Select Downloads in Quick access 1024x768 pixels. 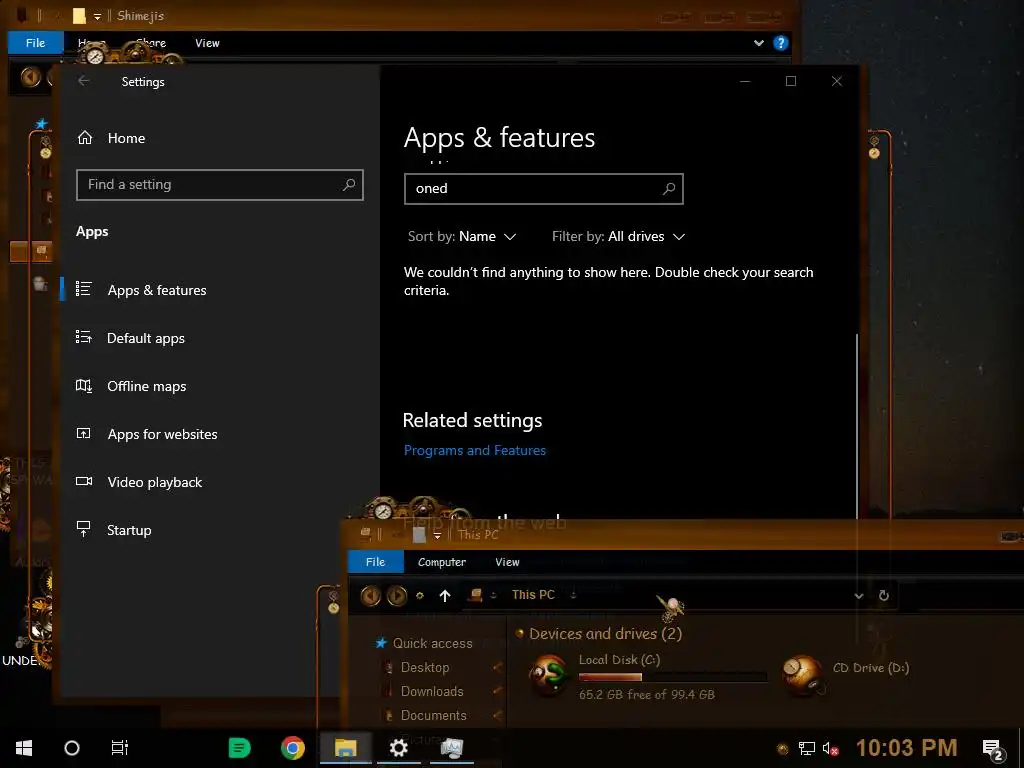tap(432, 691)
